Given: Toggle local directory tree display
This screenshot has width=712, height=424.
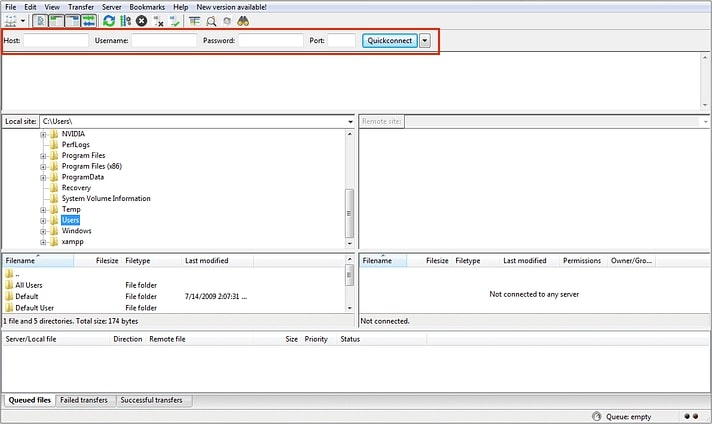Looking at the screenshot, I should pos(56,21).
